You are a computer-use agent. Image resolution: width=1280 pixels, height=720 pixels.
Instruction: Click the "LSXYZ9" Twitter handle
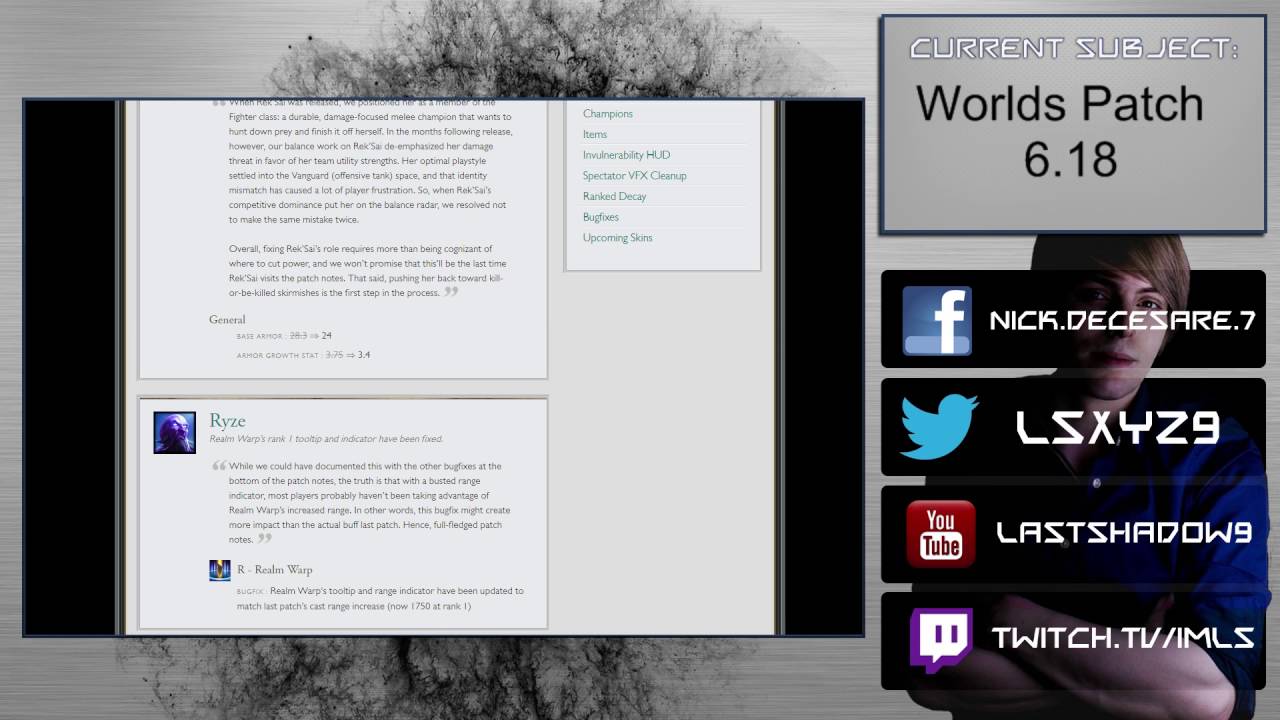[1118, 428]
